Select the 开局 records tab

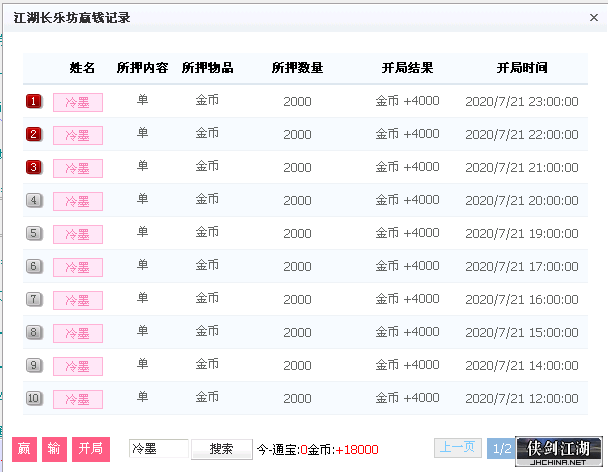91,449
